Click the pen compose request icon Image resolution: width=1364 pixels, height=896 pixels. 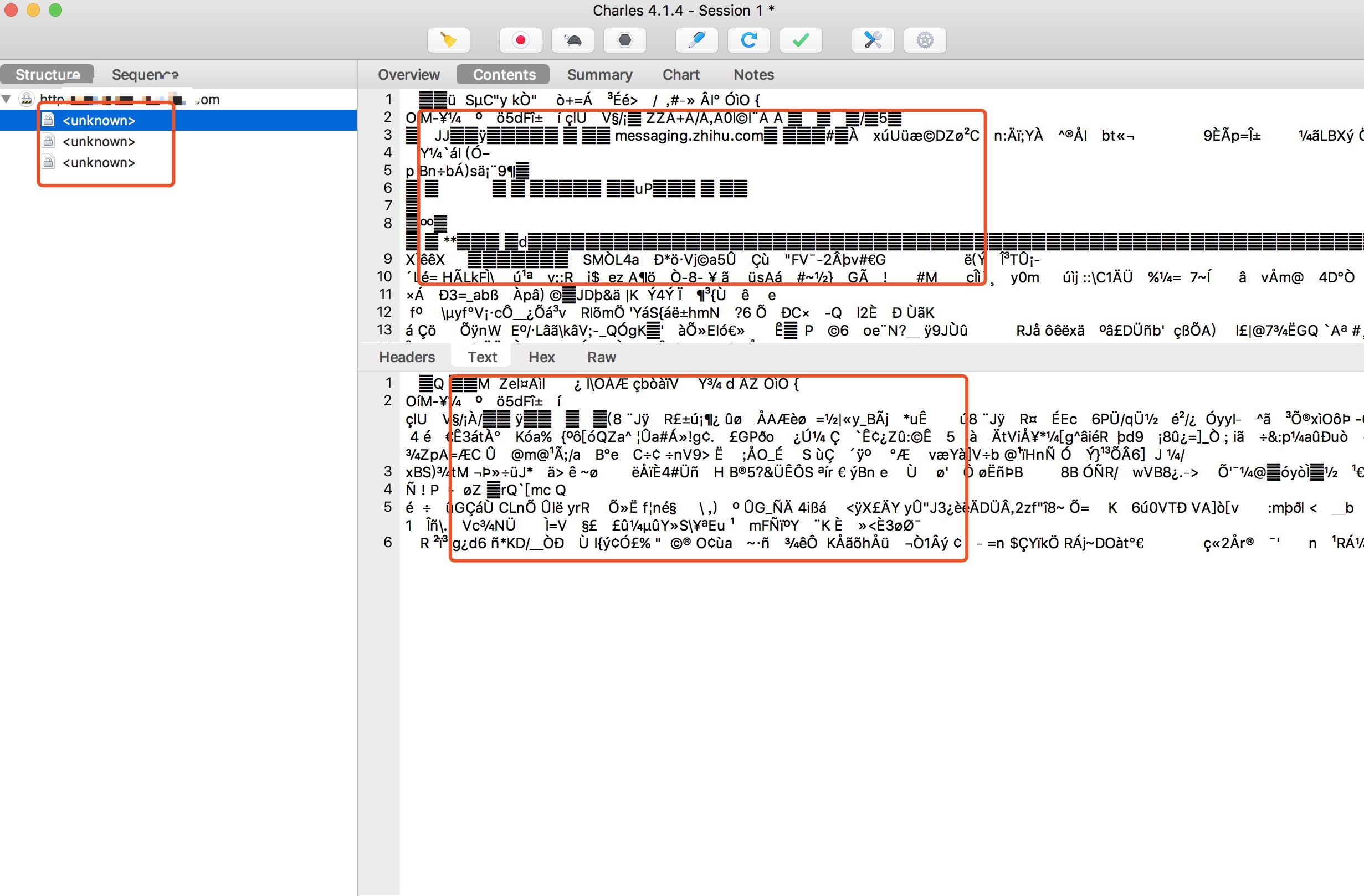coord(696,40)
